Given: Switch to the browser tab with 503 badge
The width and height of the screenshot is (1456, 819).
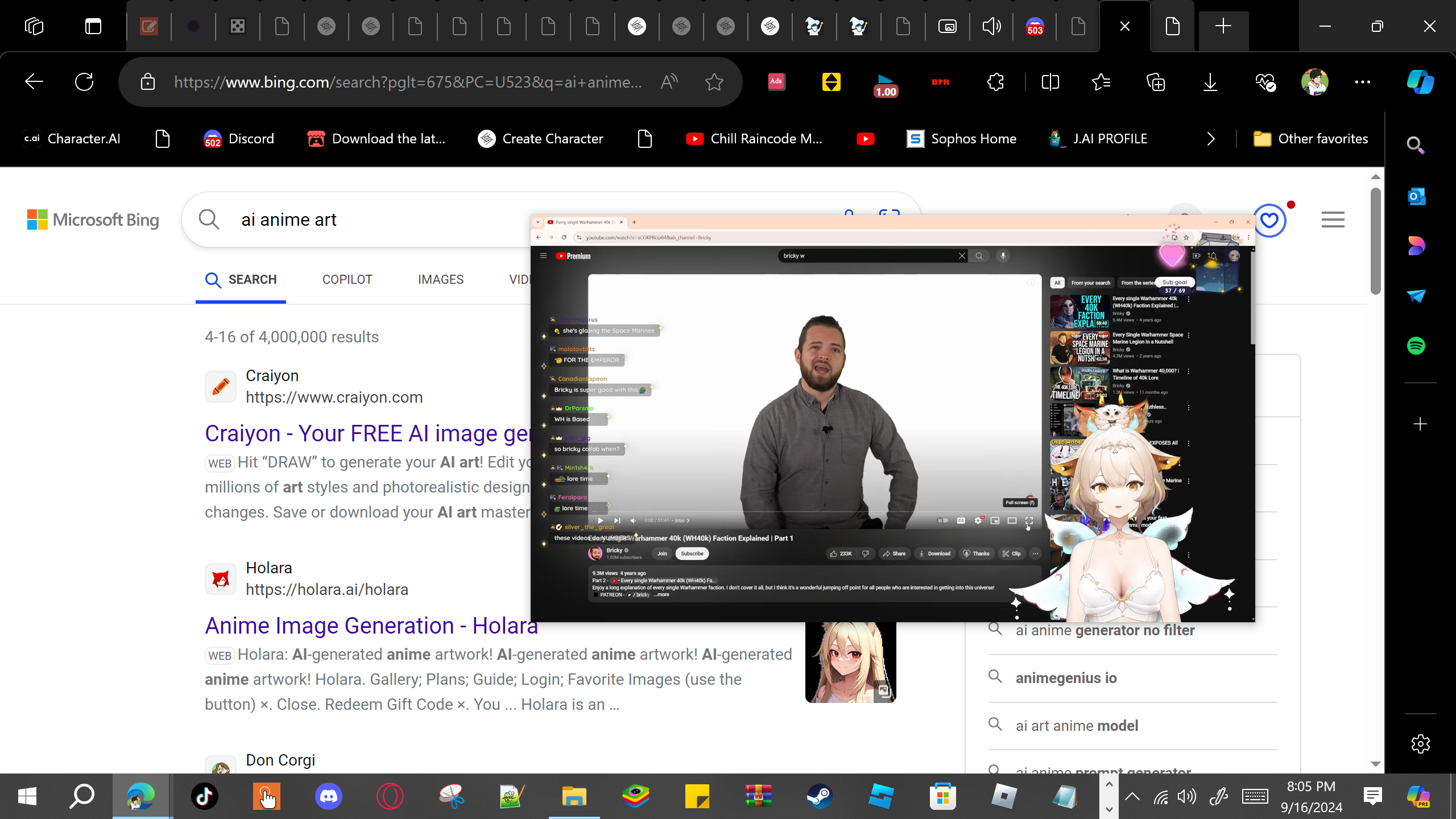Looking at the screenshot, I should point(1035,26).
